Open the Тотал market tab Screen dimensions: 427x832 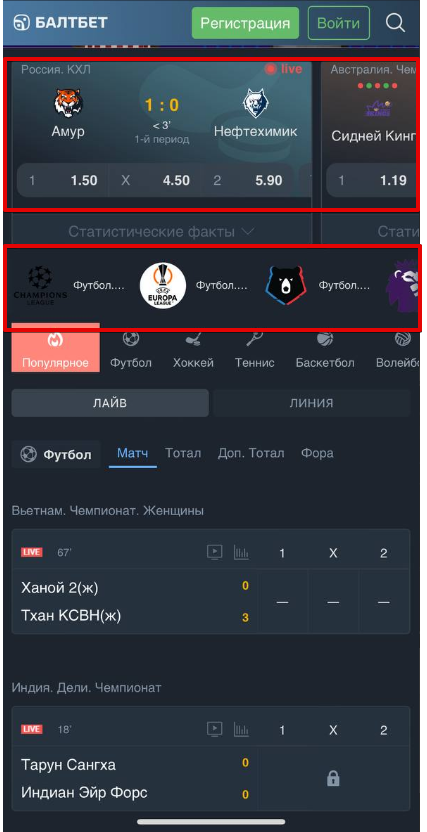(x=183, y=453)
